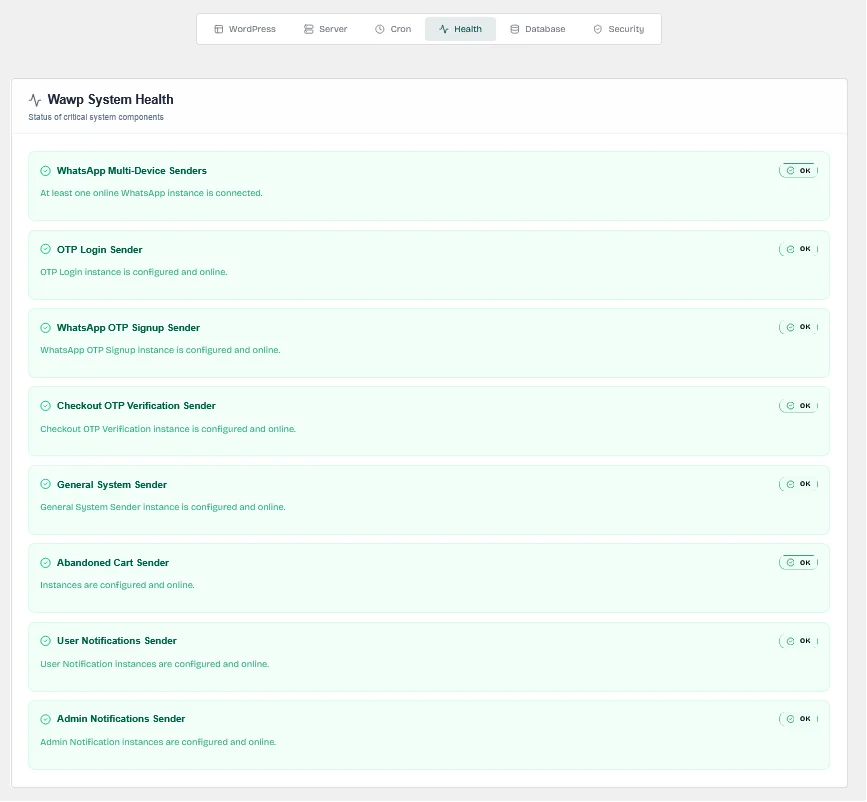Click OK badge for WhatsApp Multi-Device Senders

pos(798,170)
